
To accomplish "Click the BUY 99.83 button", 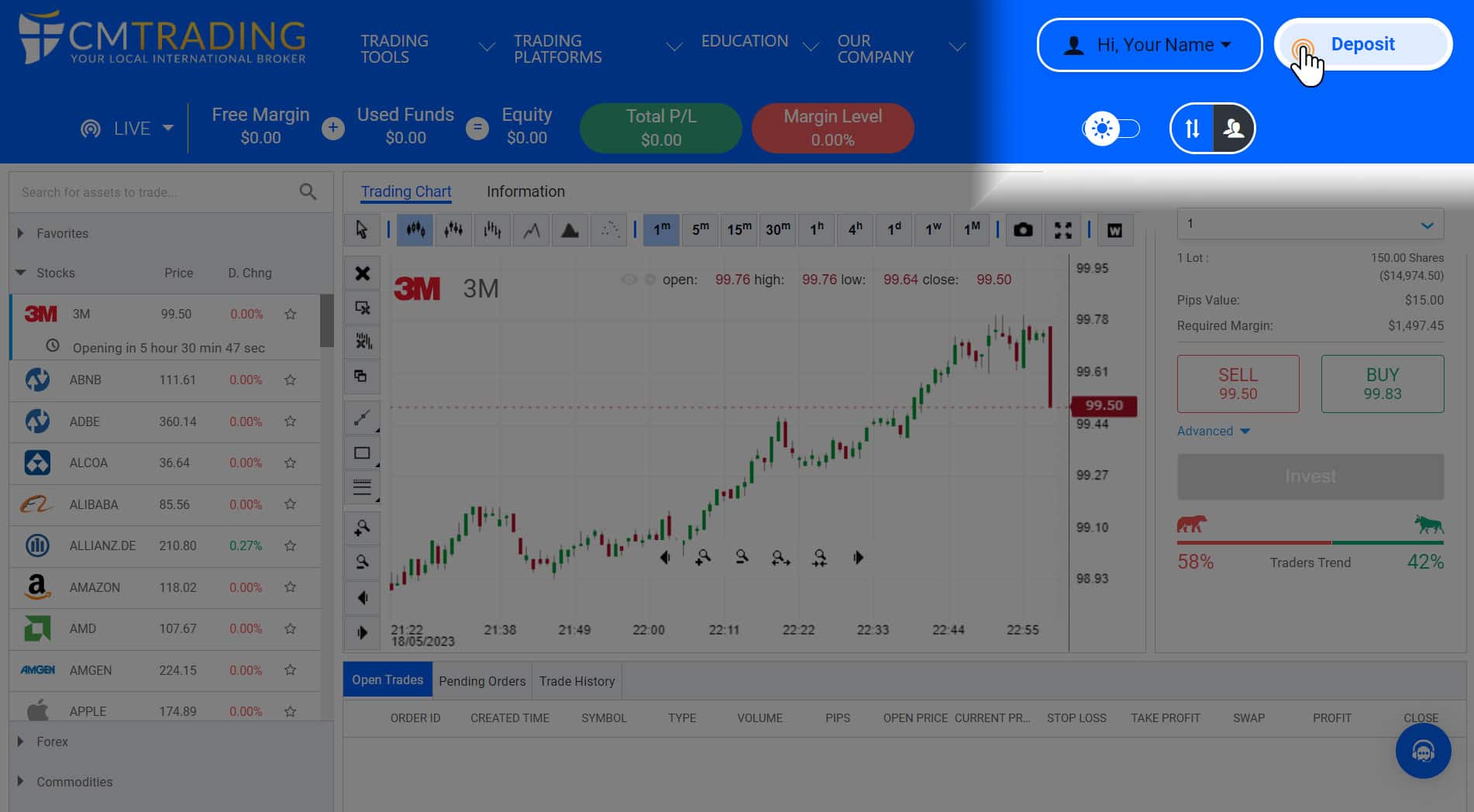I will (1382, 384).
